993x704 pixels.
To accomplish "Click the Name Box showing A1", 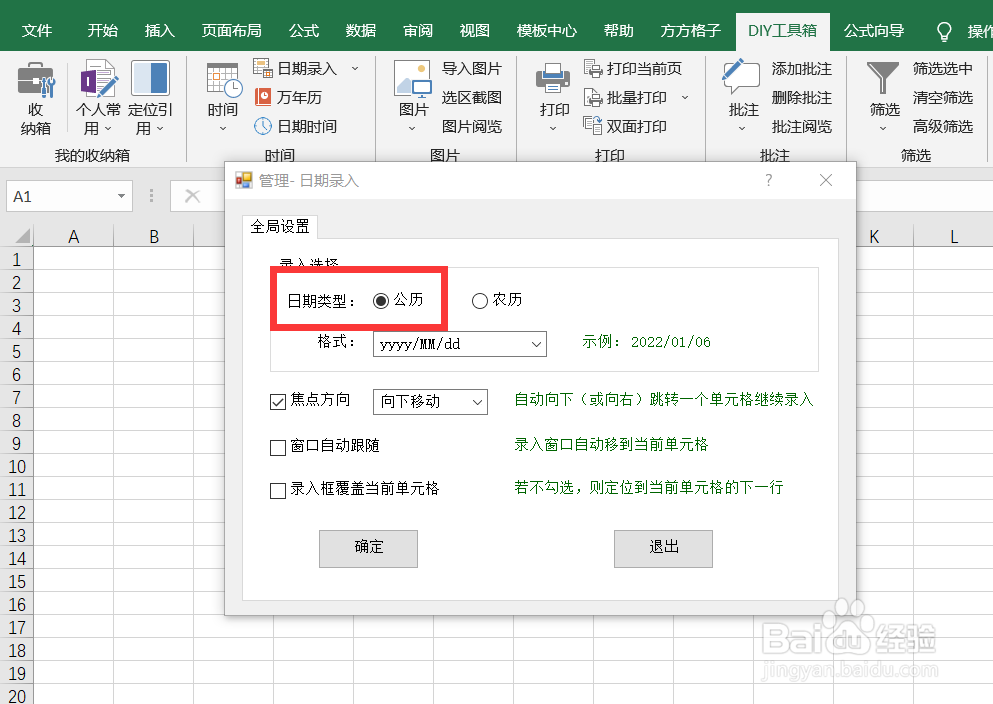I will [x=60, y=196].
